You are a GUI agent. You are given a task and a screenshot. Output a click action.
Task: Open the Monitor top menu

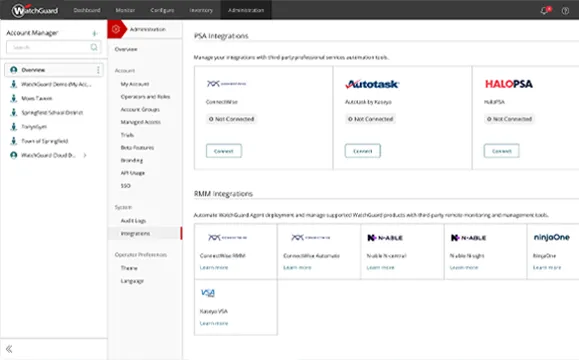(x=125, y=10)
